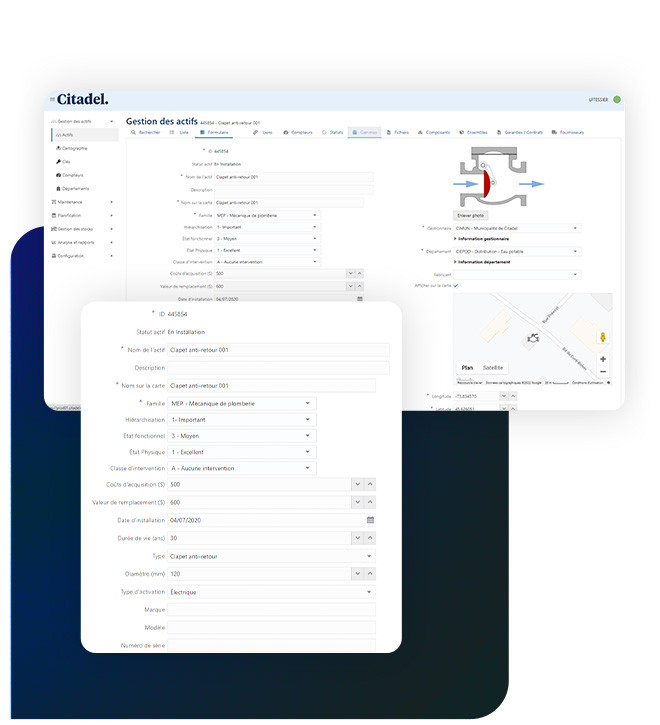Click the green user avatar icon
660x725 pixels.
click(x=617, y=100)
